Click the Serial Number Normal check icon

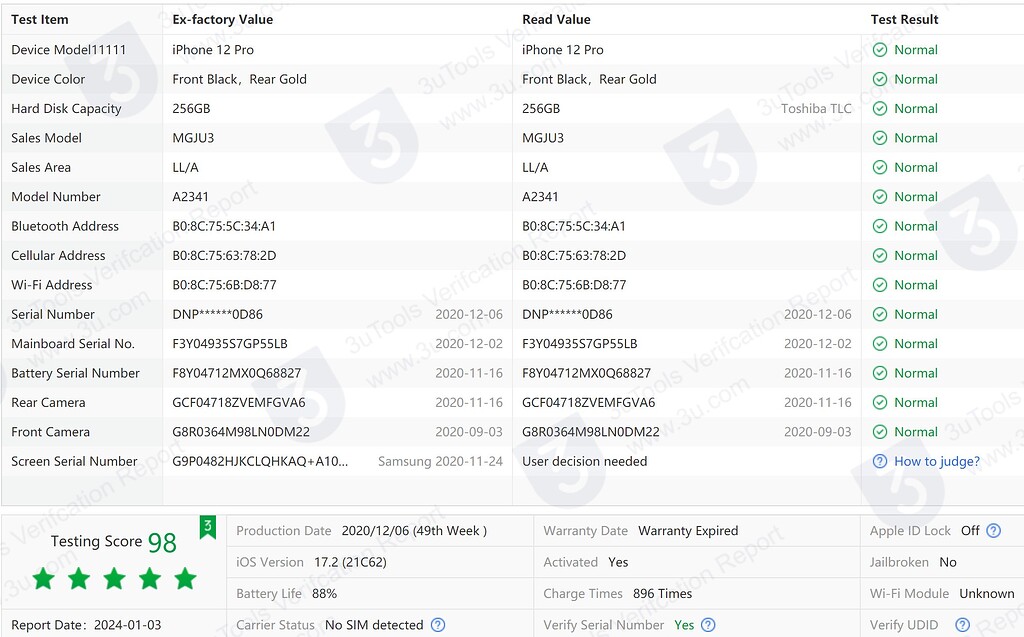pyautogui.click(x=880, y=314)
